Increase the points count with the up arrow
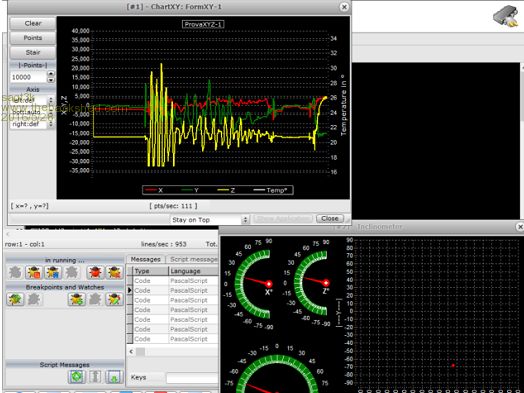 pos(51,74)
